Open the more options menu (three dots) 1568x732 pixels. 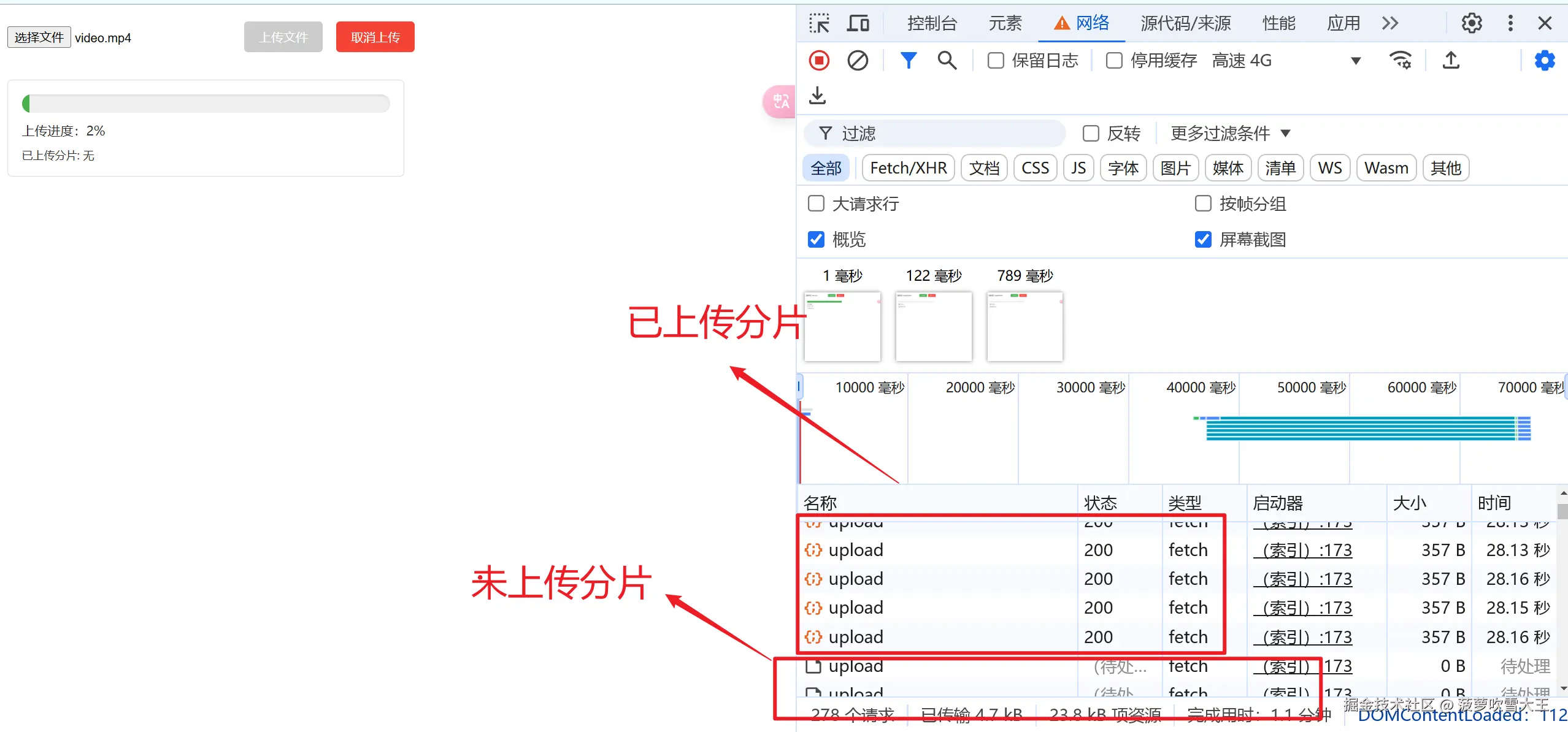click(1510, 23)
